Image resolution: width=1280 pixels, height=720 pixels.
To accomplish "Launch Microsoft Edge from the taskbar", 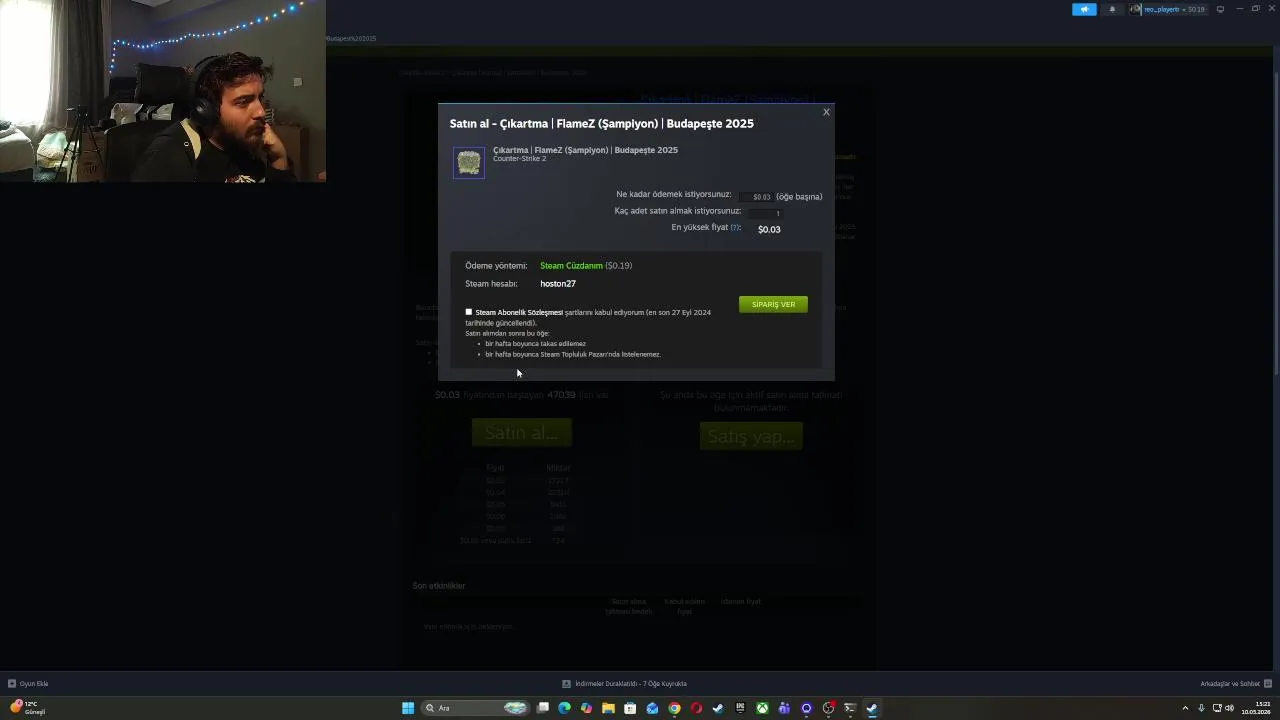I will click(564, 708).
